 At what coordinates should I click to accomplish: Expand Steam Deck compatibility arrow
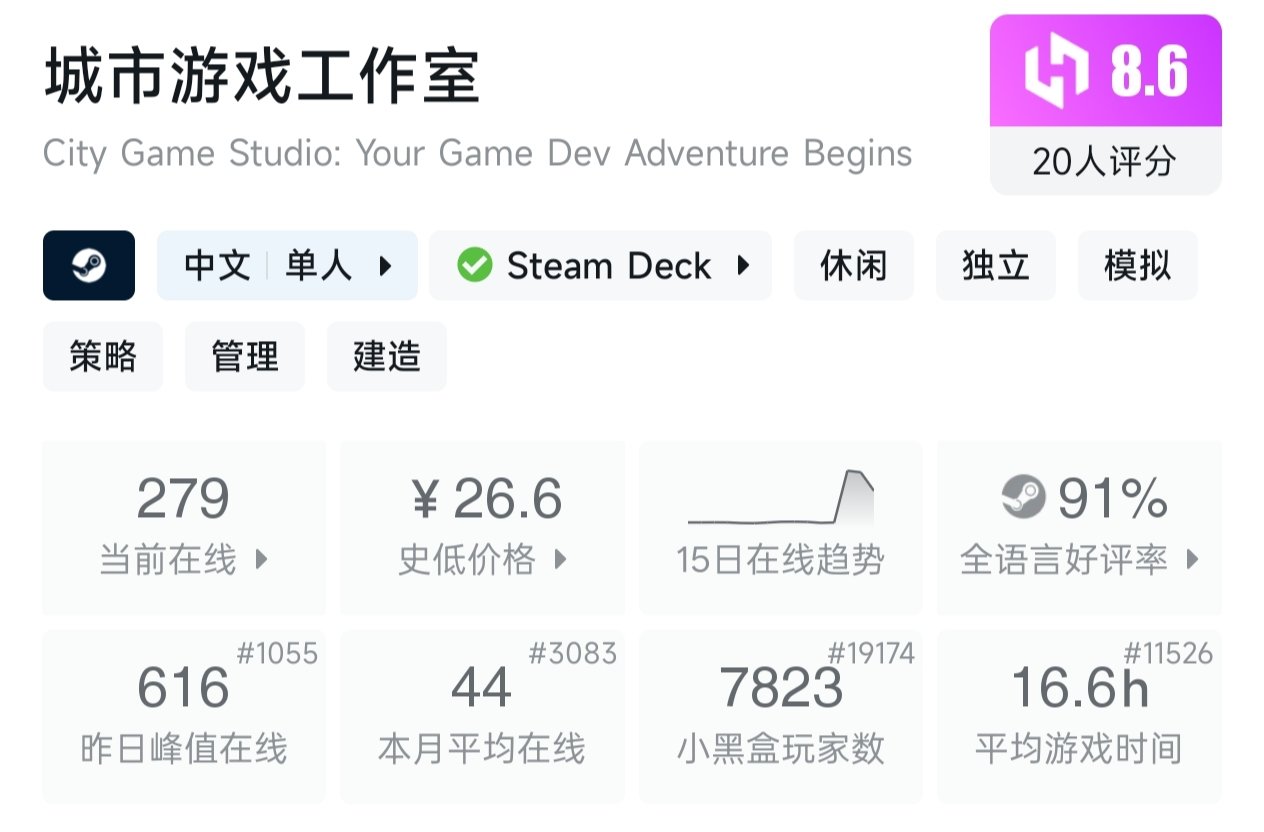click(743, 266)
